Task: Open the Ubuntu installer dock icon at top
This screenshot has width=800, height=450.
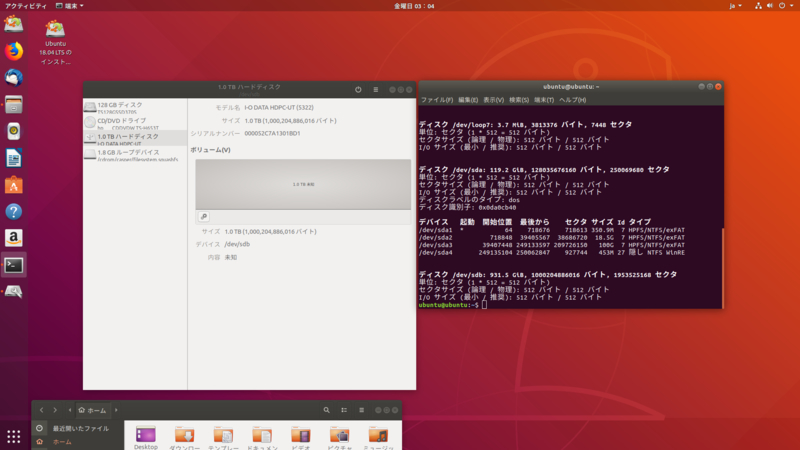Action: point(14,24)
